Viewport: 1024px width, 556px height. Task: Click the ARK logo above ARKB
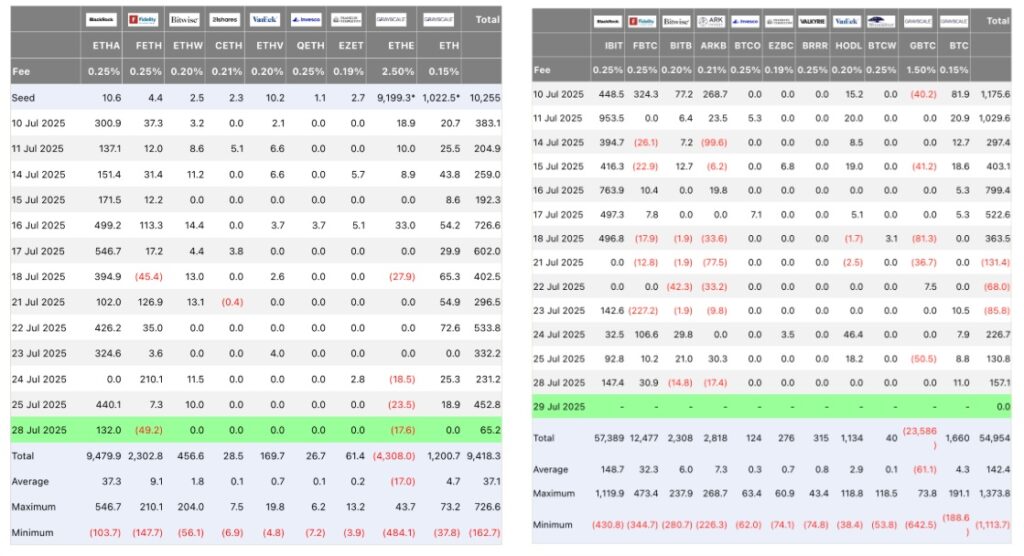[711, 21]
